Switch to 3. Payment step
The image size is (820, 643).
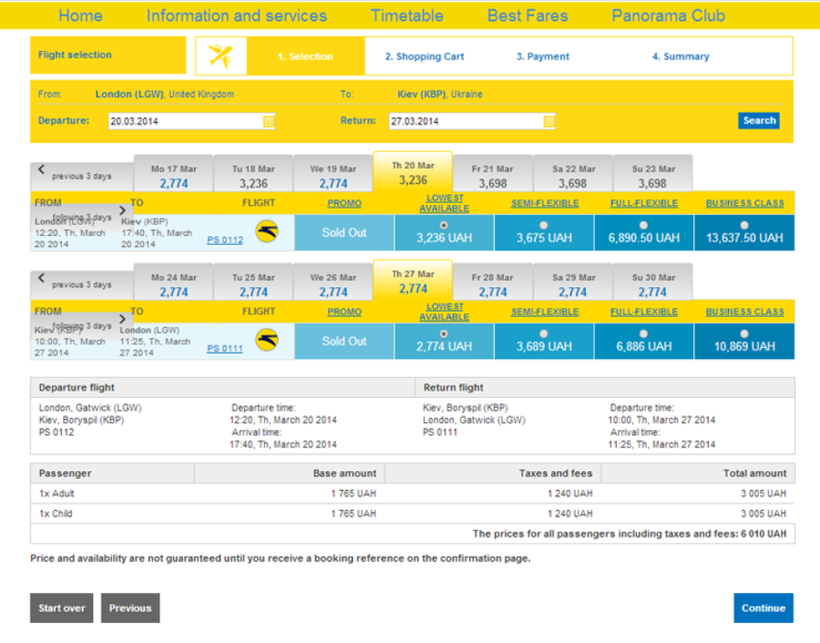542,56
